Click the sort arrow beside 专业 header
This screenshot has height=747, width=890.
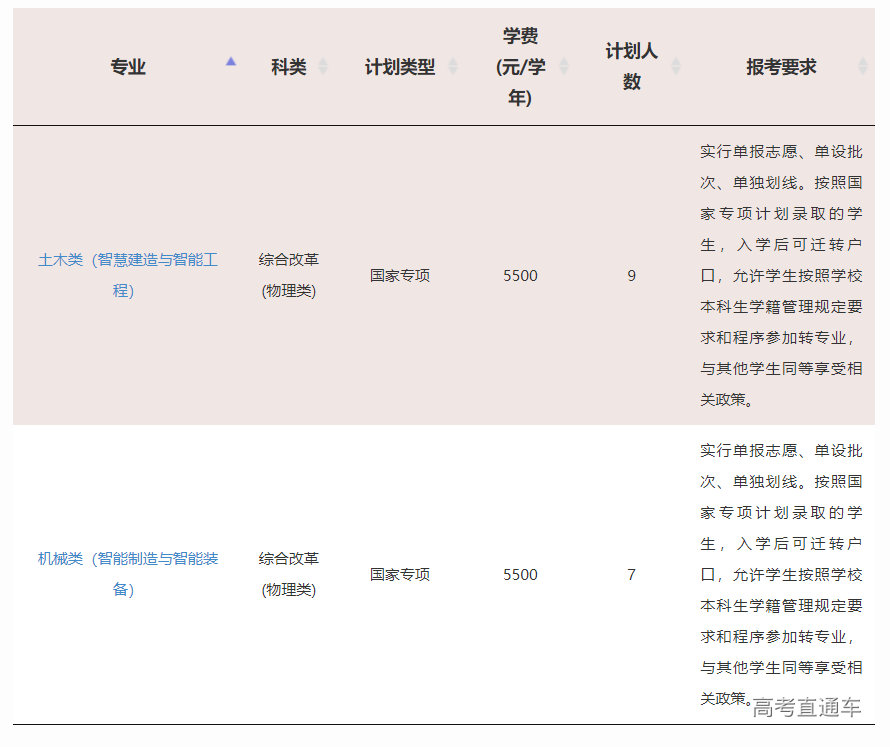click(x=231, y=62)
